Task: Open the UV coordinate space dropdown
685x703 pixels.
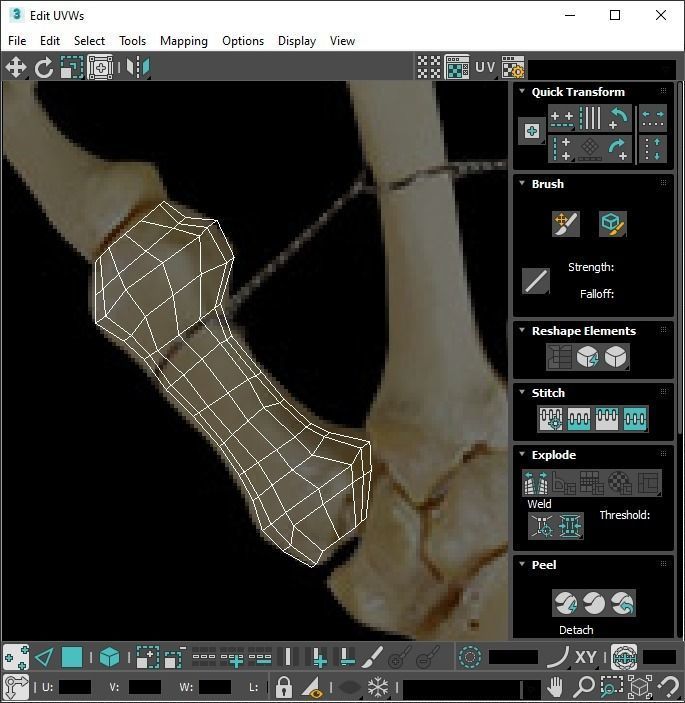Action: point(485,67)
